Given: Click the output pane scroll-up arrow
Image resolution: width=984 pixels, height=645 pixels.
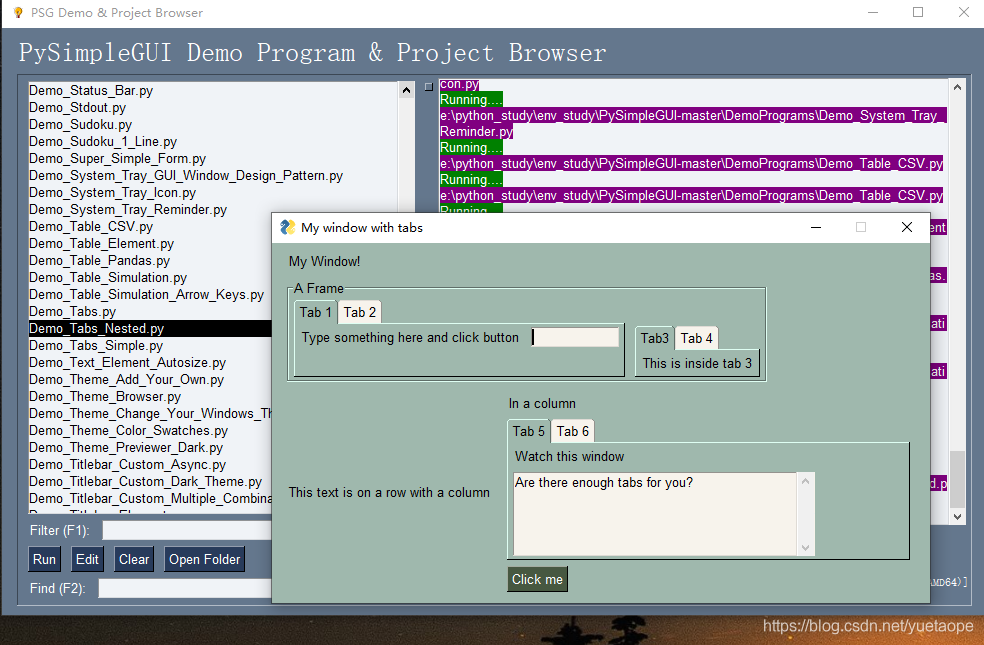Looking at the screenshot, I should [x=957, y=88].
